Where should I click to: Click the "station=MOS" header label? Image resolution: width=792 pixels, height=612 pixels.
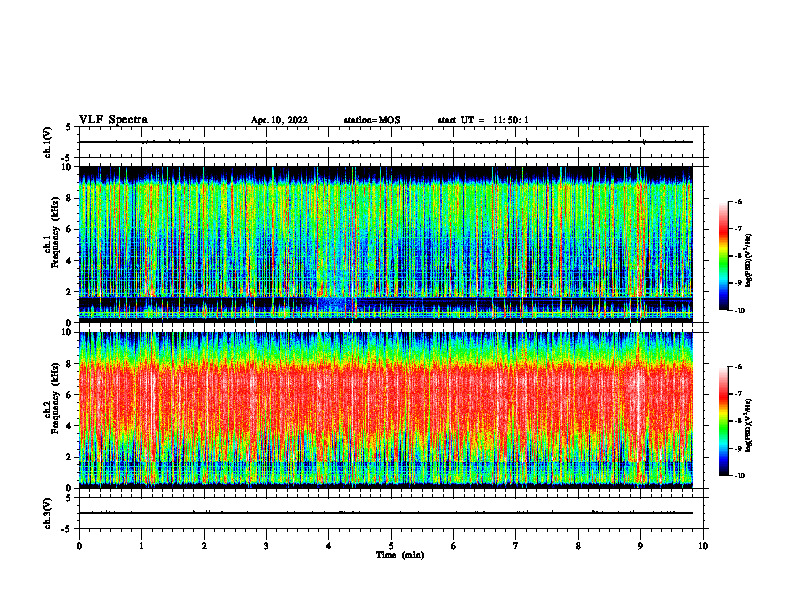372,120
